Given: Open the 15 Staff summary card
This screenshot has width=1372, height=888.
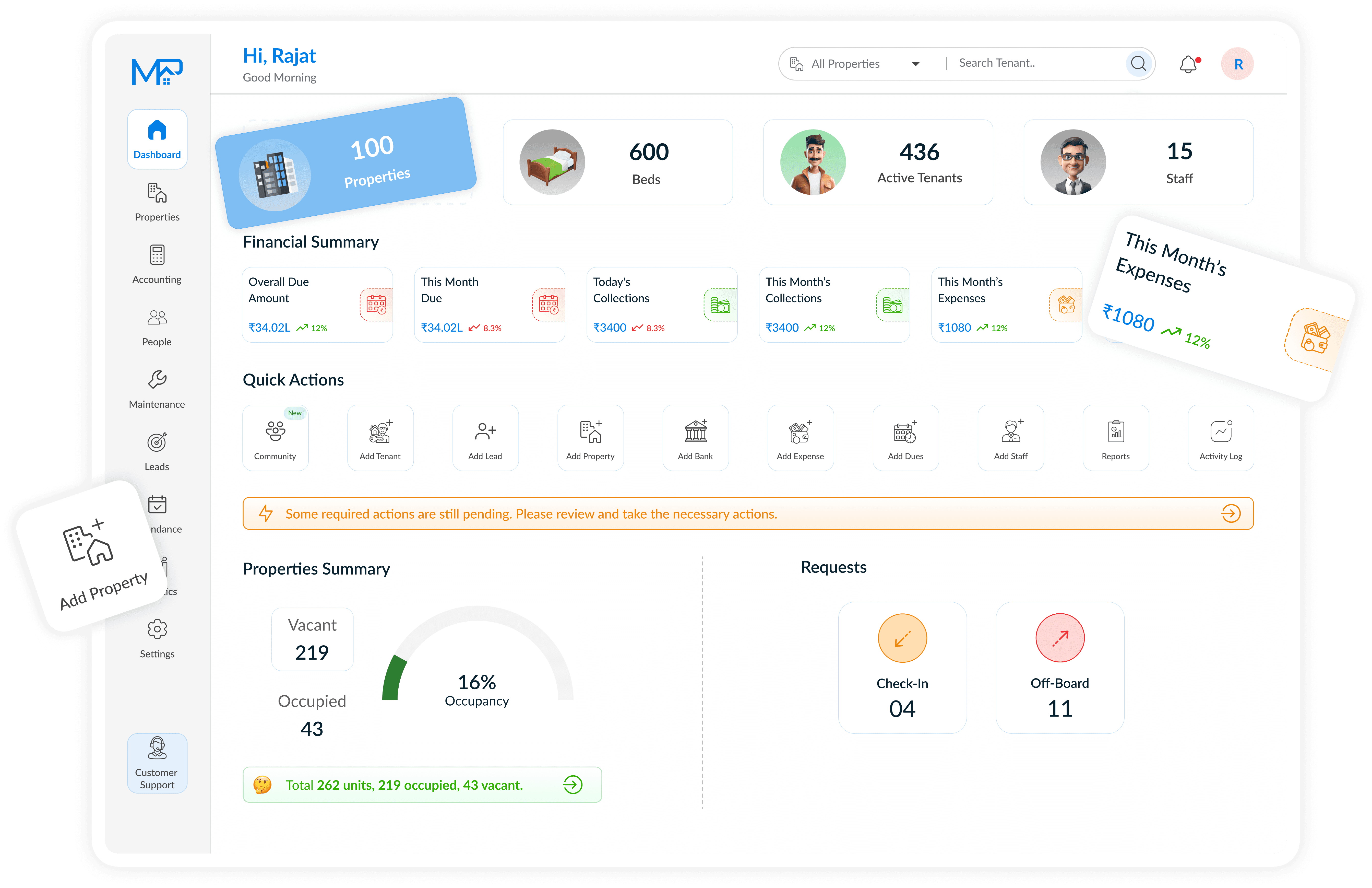Looking at the screenshot, I should coord(1139,162).
